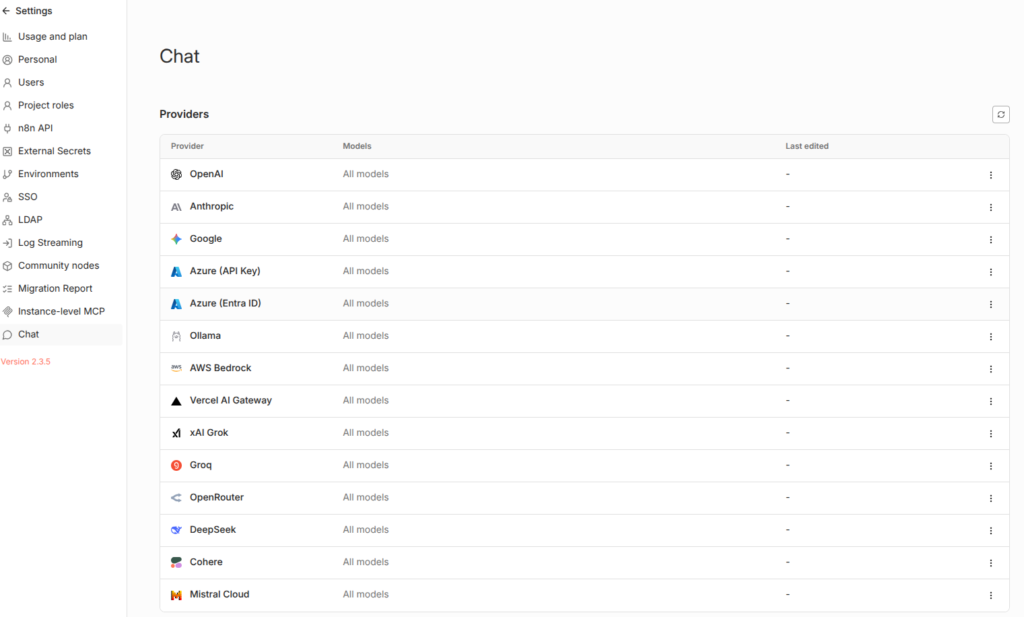Click the DeepSeek provider logo icon
The height and width of the screenshot is (617, 1024).
coord(176,530)
